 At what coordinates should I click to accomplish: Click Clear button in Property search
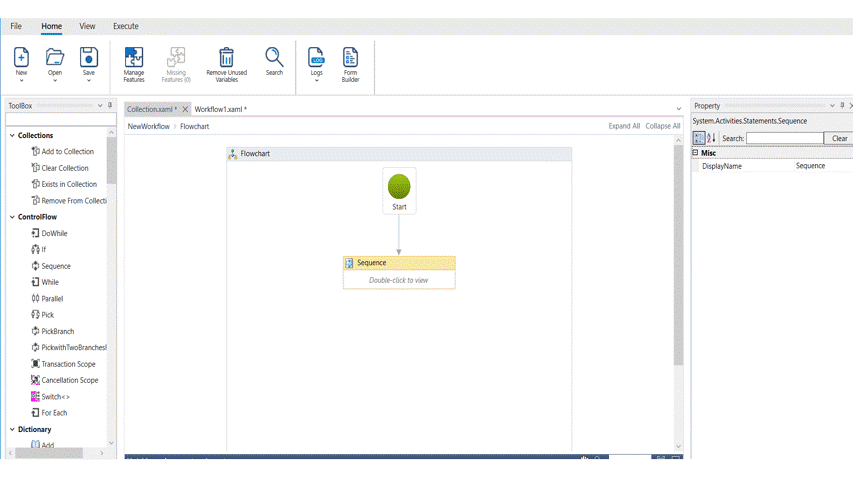839,138
